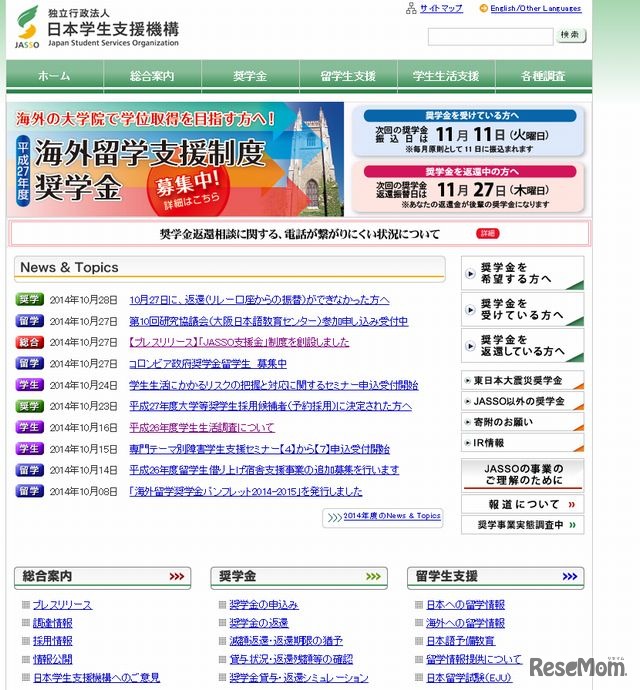Open 日本への留学情報 link

point(465,605)
